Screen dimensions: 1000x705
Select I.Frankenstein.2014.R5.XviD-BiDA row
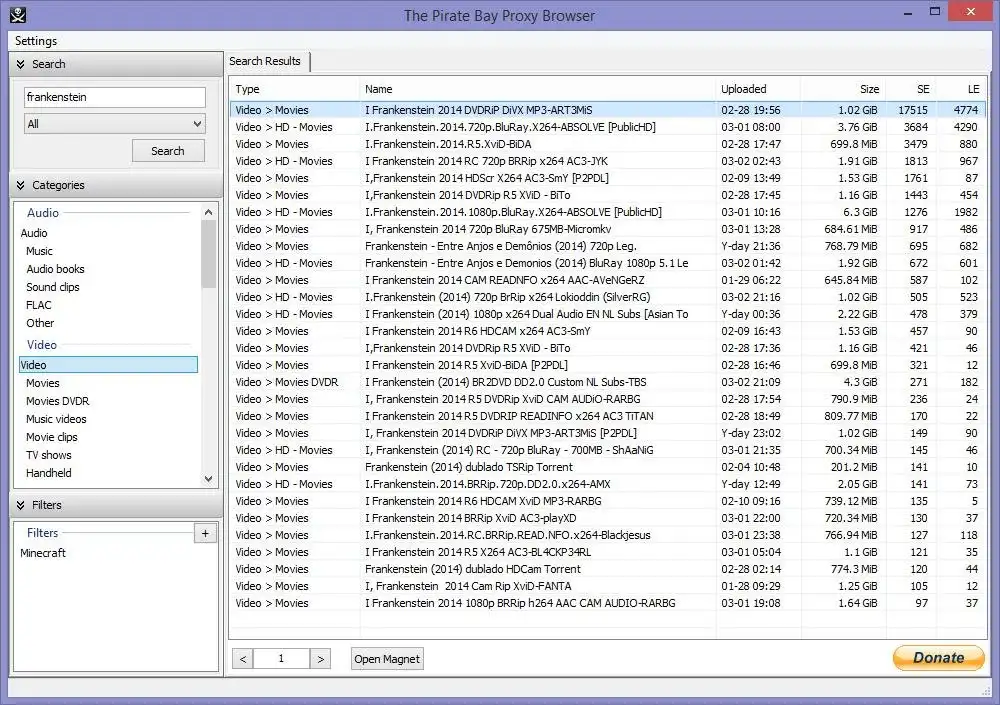tap(608, 144)
